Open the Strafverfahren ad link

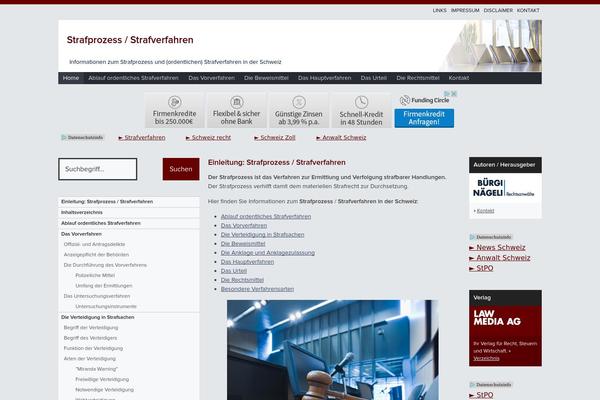pyautogui.click(x=142, y=137)
